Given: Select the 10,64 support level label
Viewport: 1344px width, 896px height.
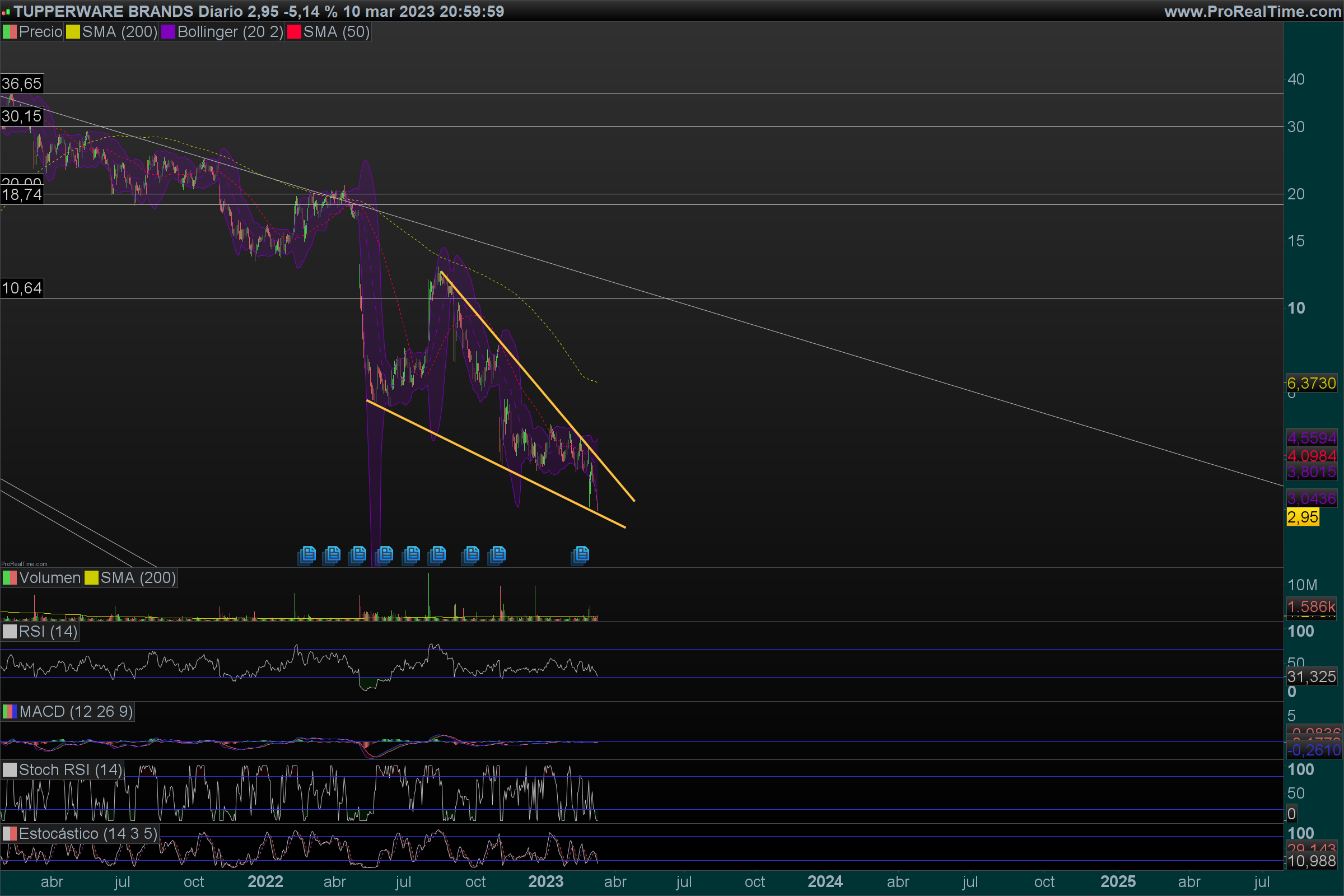Looking at the screenshot, I should (x=22, y=288).
